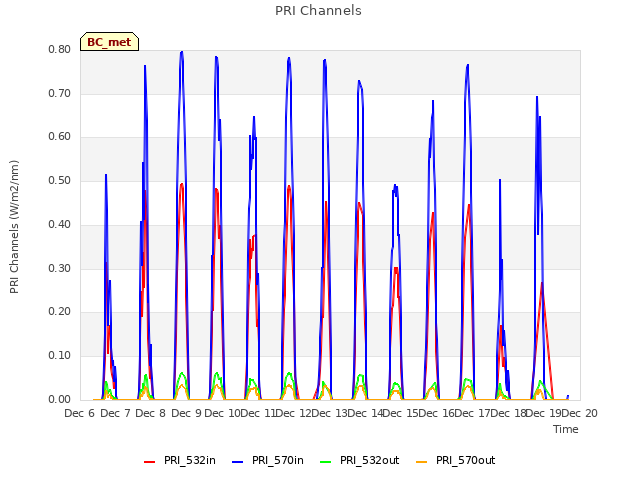The height and width of the screenshot is (480, 640).
Task: Click the 0.80 y-axis tick label
Action: tap(60, 49)
